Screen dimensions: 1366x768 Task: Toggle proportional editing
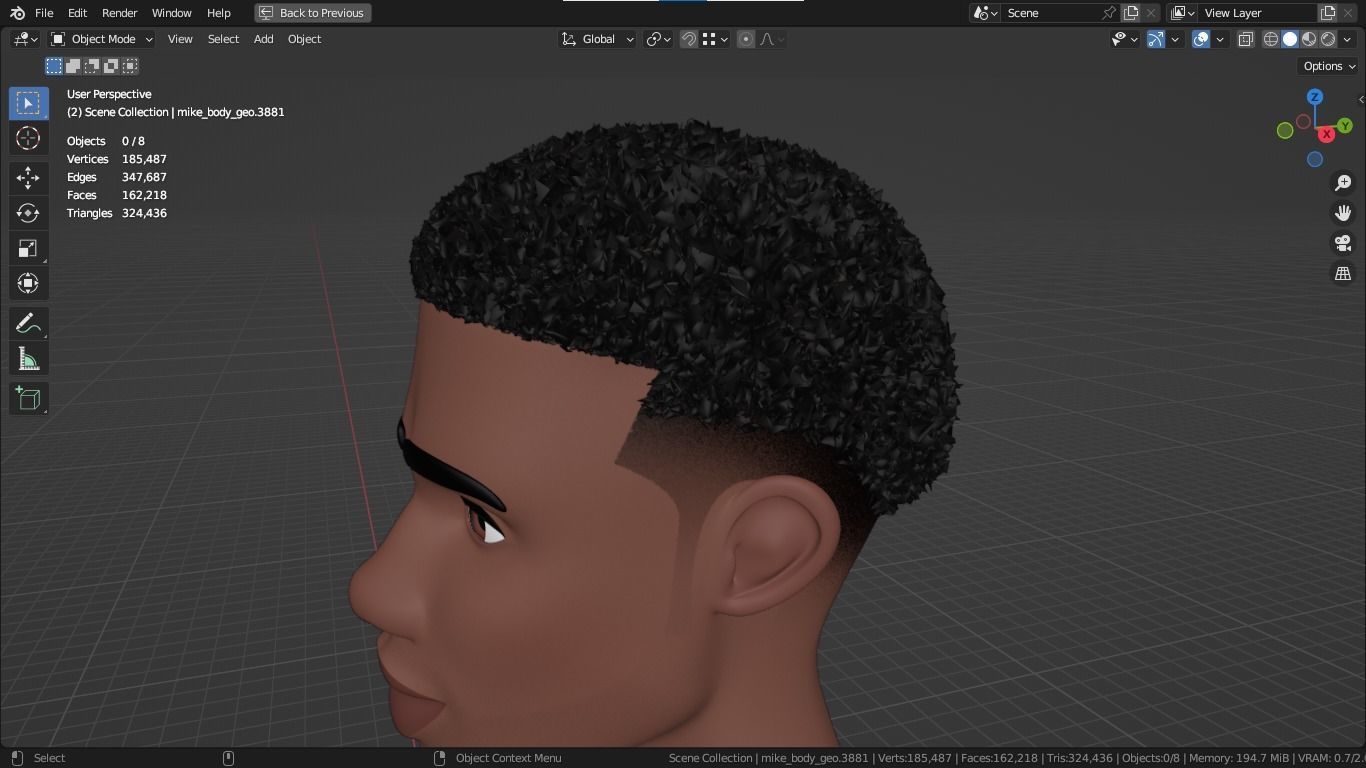click(x=746, y=39)
